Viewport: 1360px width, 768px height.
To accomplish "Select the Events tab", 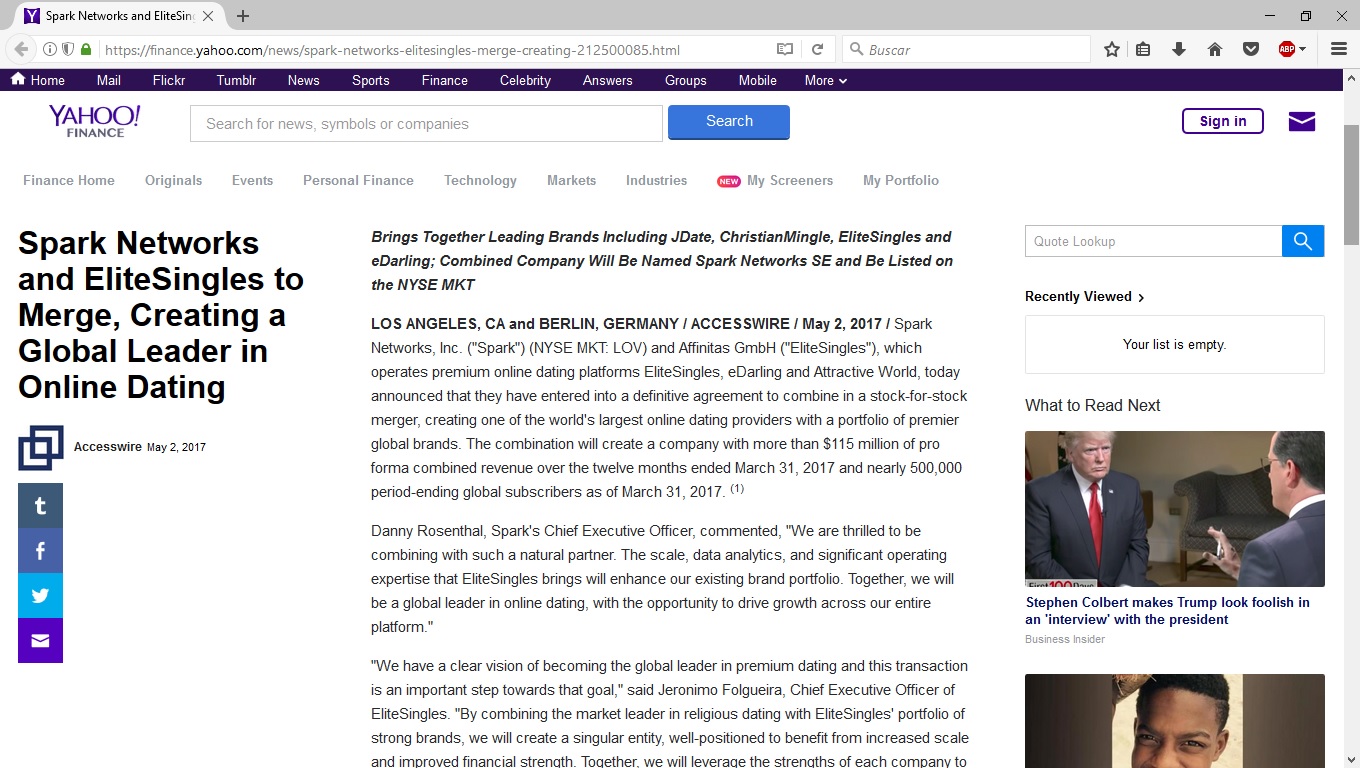I will click(253, 181).
